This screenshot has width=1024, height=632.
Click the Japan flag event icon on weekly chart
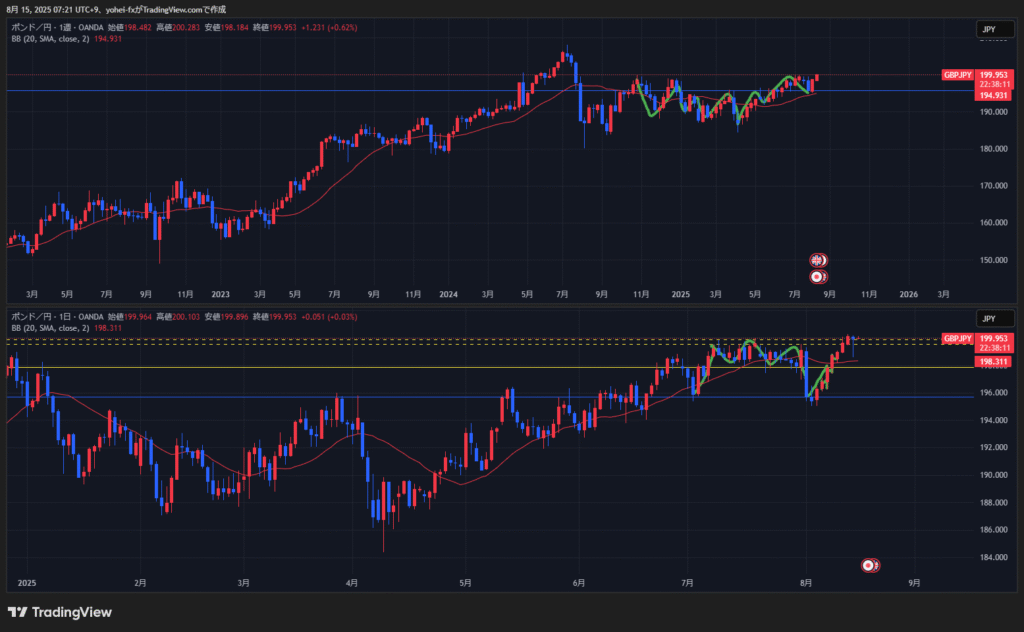(817, 276)
